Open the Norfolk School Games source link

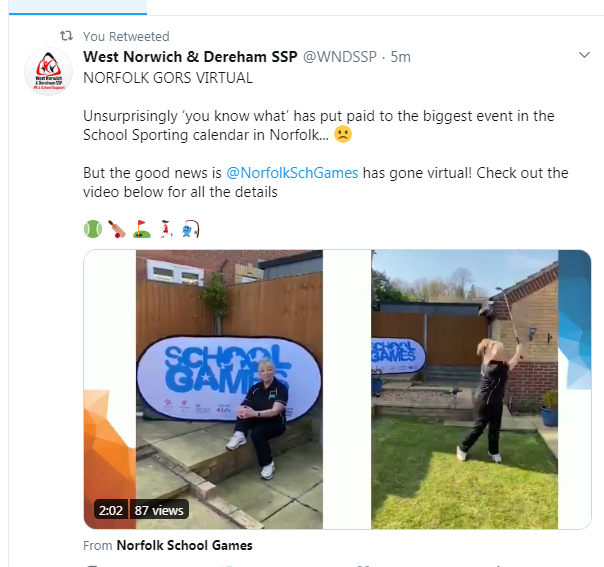[185, 545]
